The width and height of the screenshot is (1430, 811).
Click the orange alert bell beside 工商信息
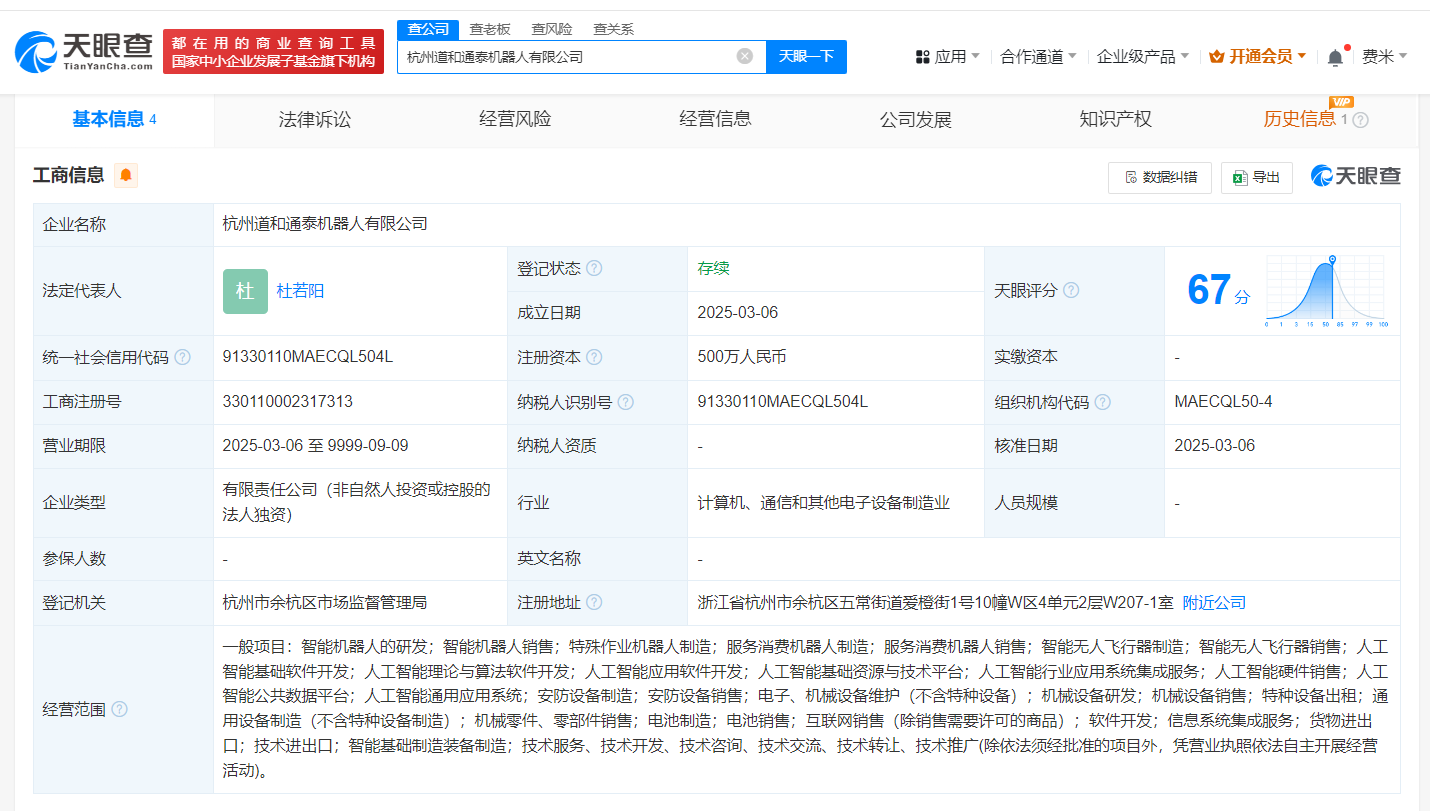(x=125, y=176)
